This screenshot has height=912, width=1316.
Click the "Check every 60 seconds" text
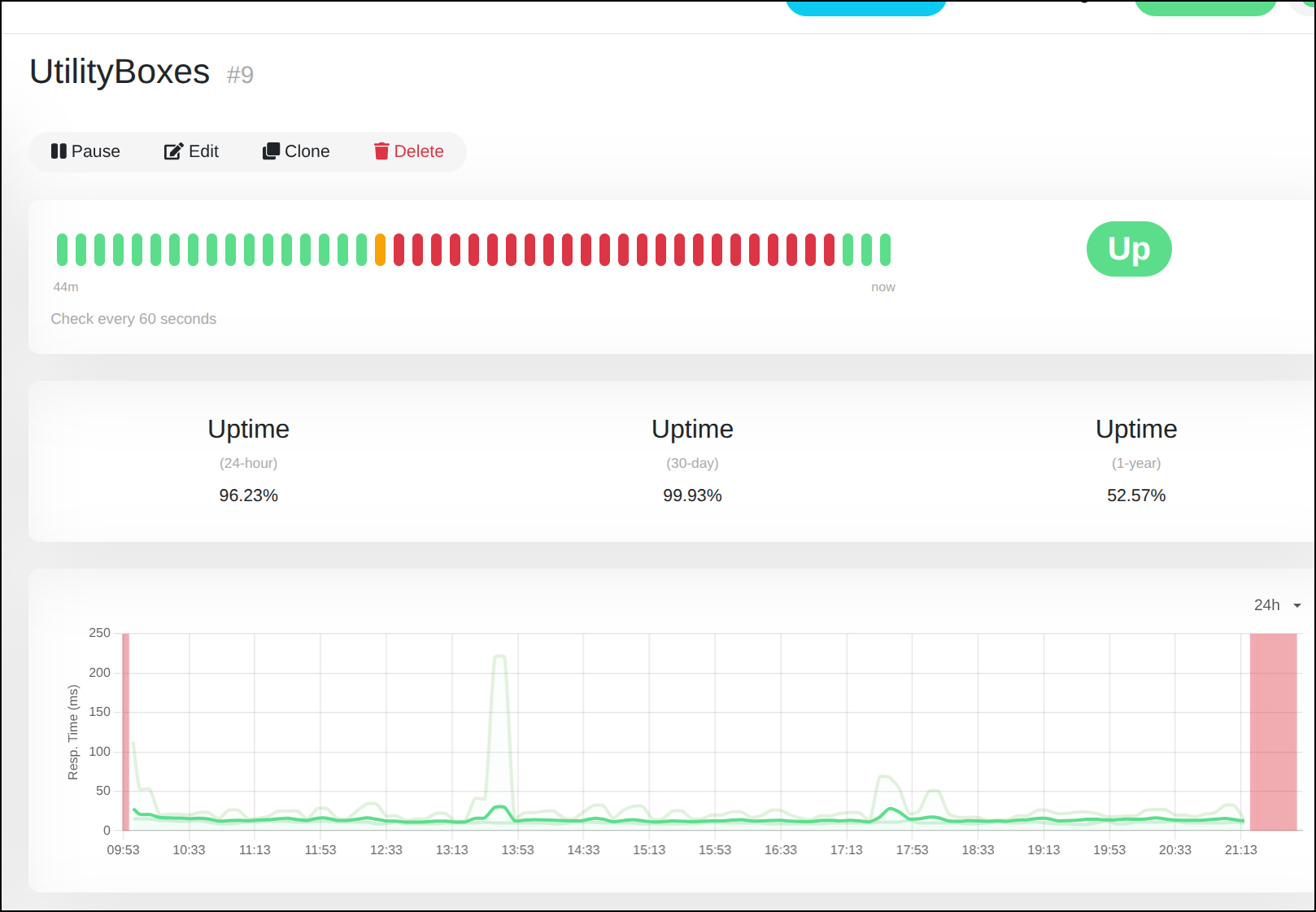pos(133,319)
